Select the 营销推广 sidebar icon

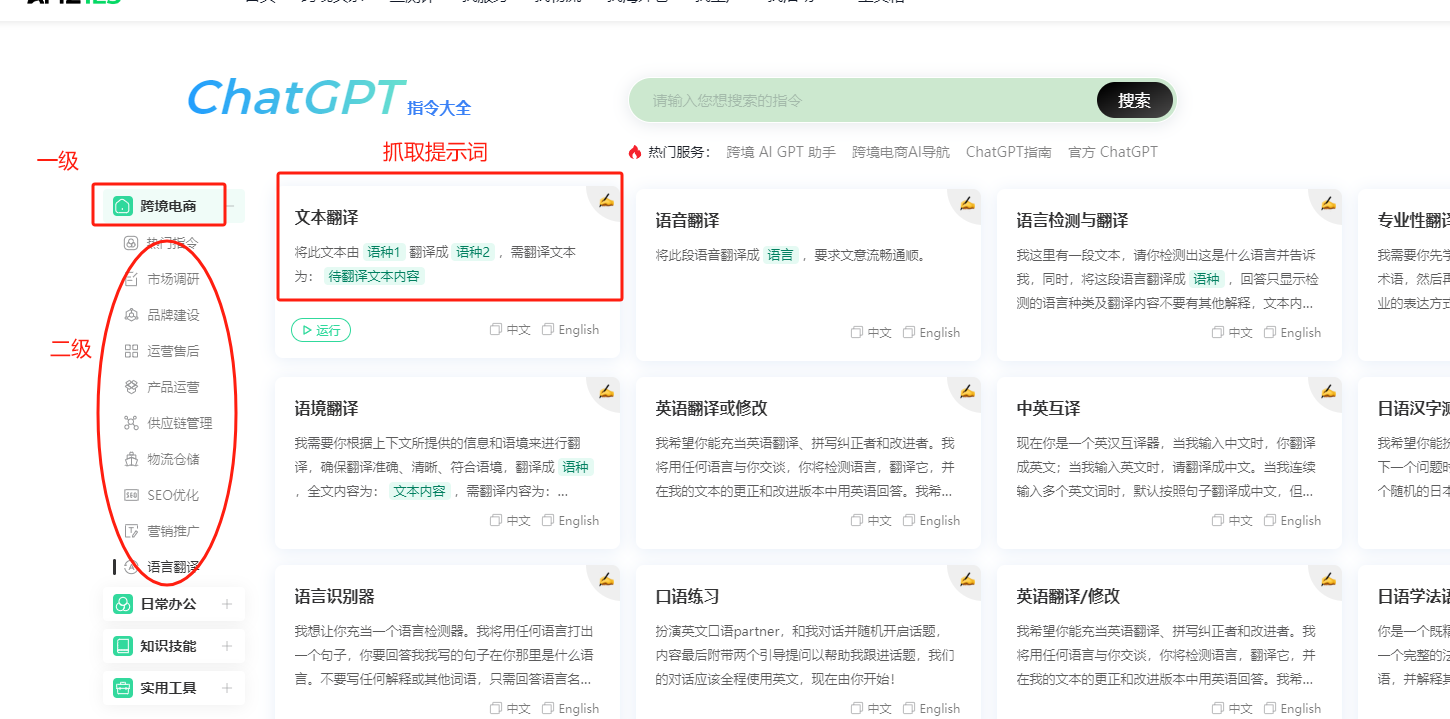[131, 531]
